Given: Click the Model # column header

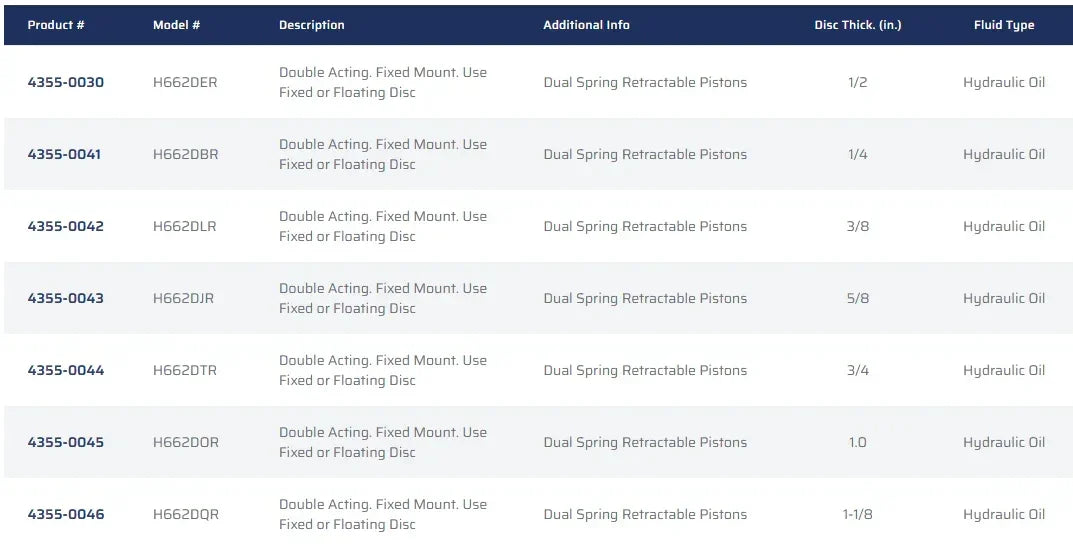Looking at the screenshot, I should [x=177, y=25].
